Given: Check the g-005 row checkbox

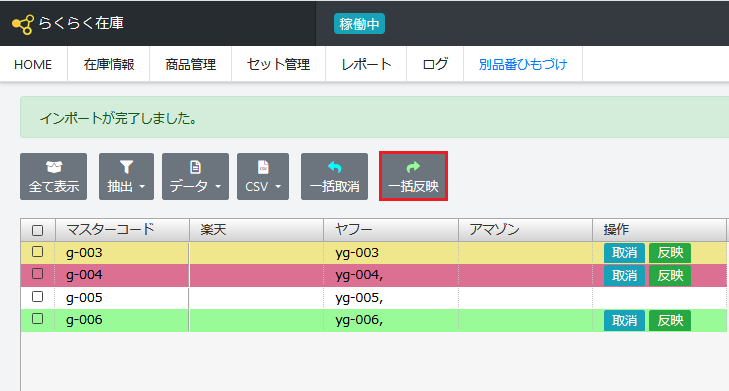Looking at the screenshot, I should point(38,297).
